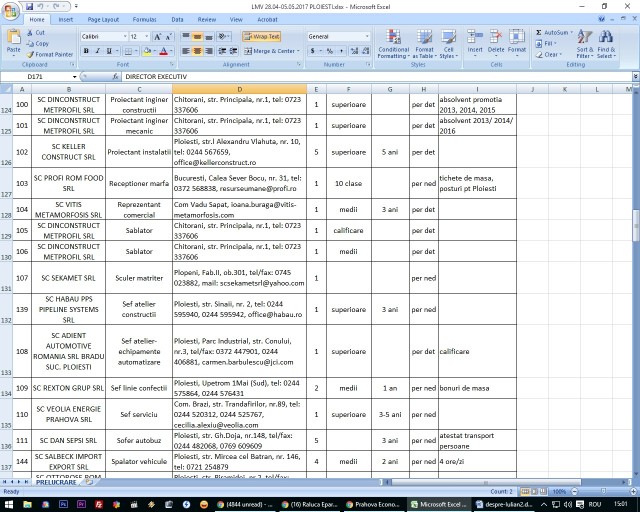
Task: Click Merge & Center
Action: [270, 51]
